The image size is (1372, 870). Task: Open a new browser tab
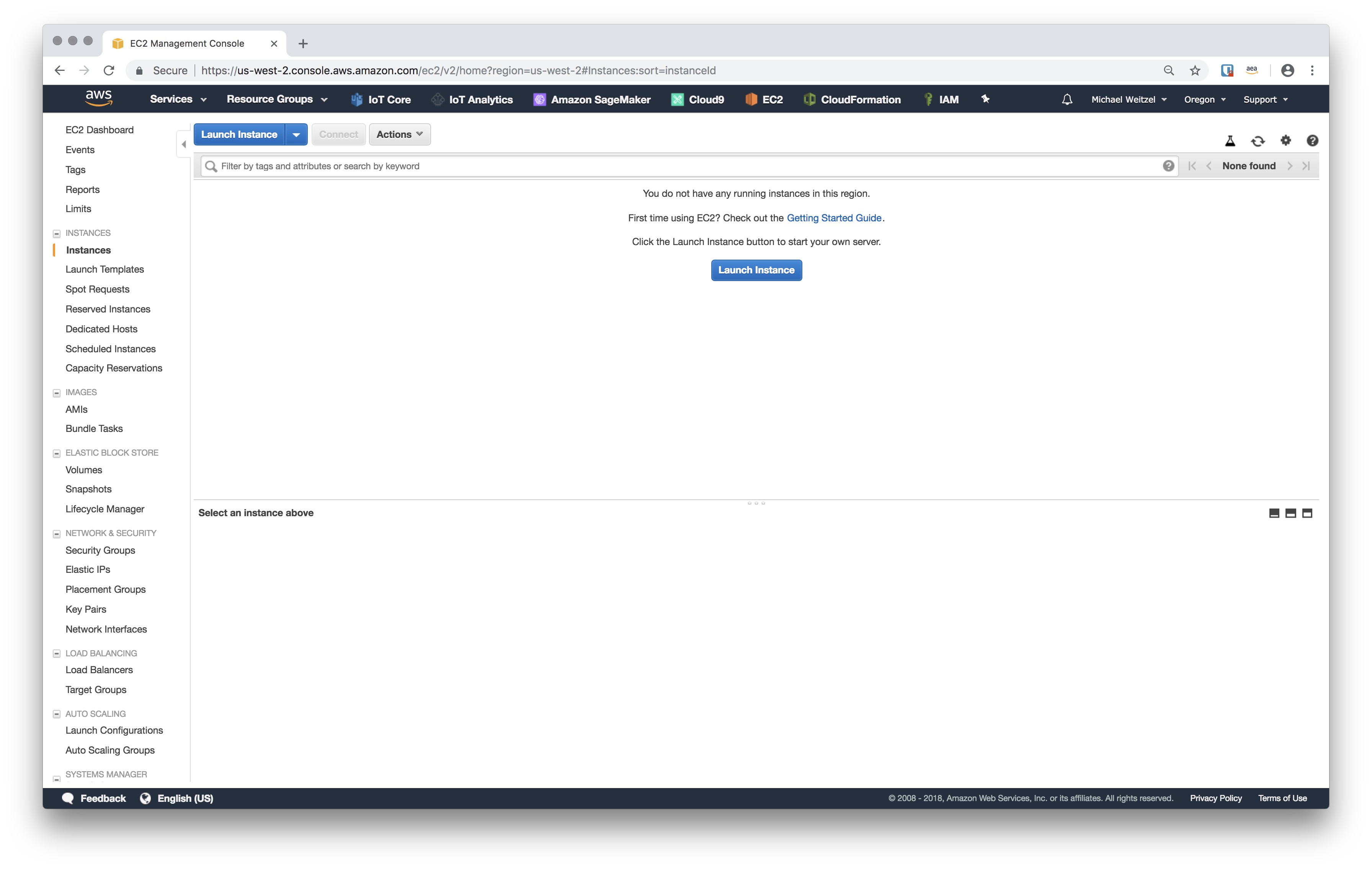(x=303, y=43)
